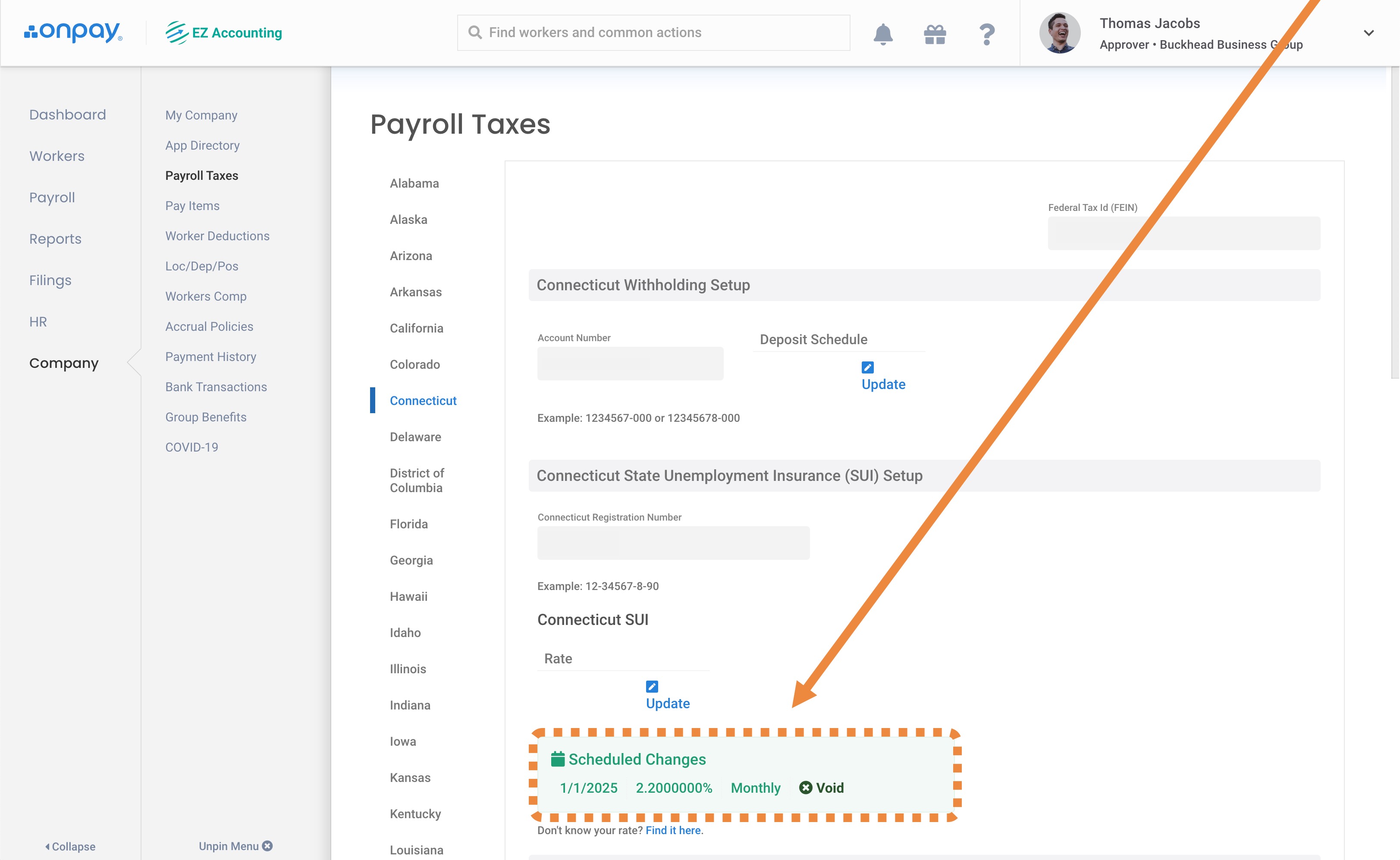Click Deposit Schedule edit pencil icon
The width and height of the screenshot is (1400, 860).
(x=867, y=367)
